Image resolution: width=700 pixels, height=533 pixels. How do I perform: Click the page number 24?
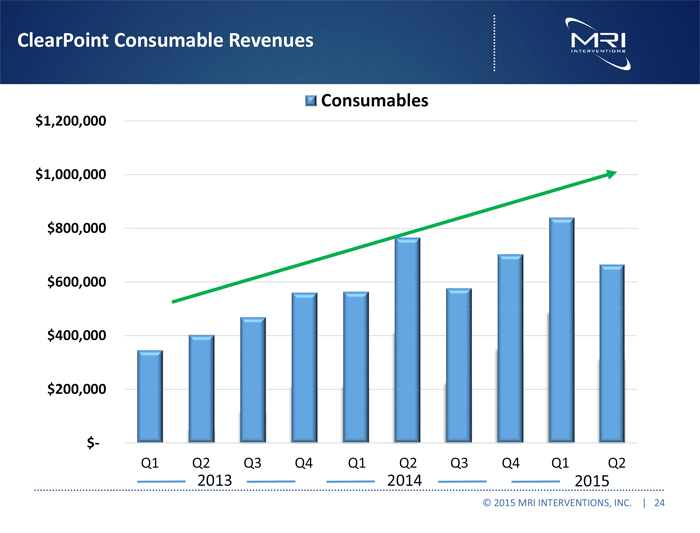pyautogui.click(x=659, y=504)
